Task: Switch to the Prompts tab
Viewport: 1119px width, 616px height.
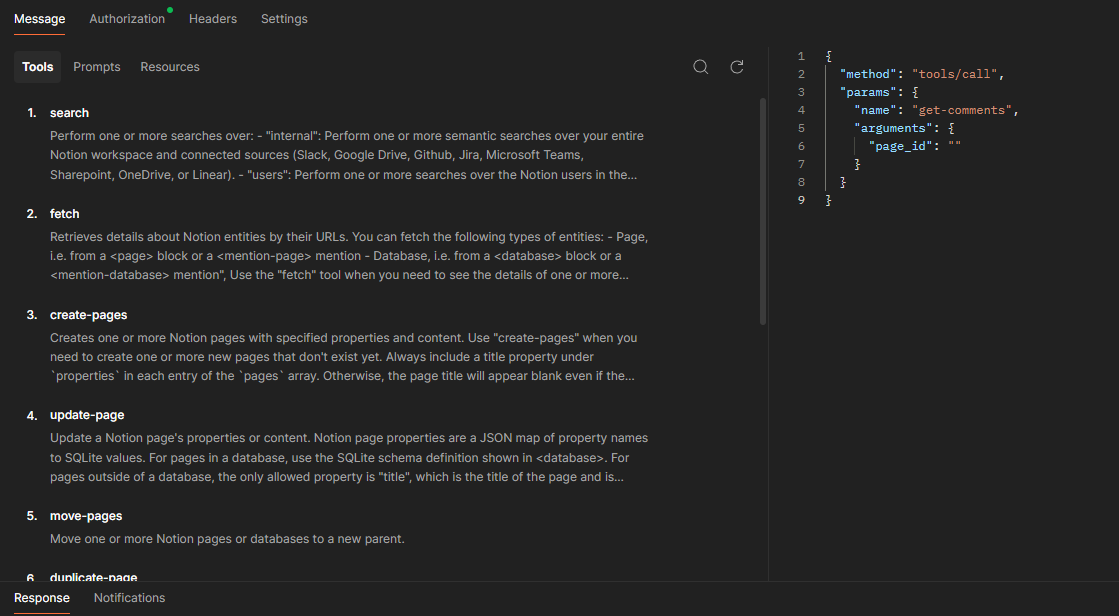Action: click(96, 66)
